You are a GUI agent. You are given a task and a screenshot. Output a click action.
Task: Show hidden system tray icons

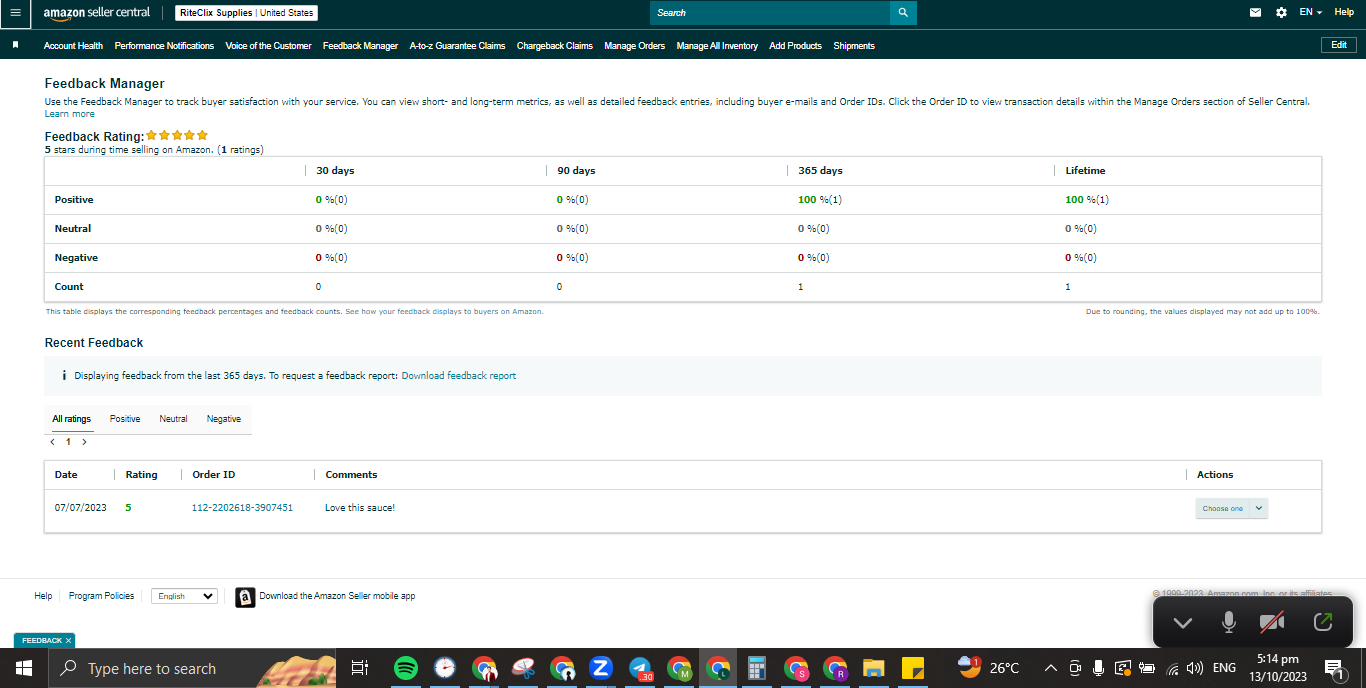tap(1050, 668)
